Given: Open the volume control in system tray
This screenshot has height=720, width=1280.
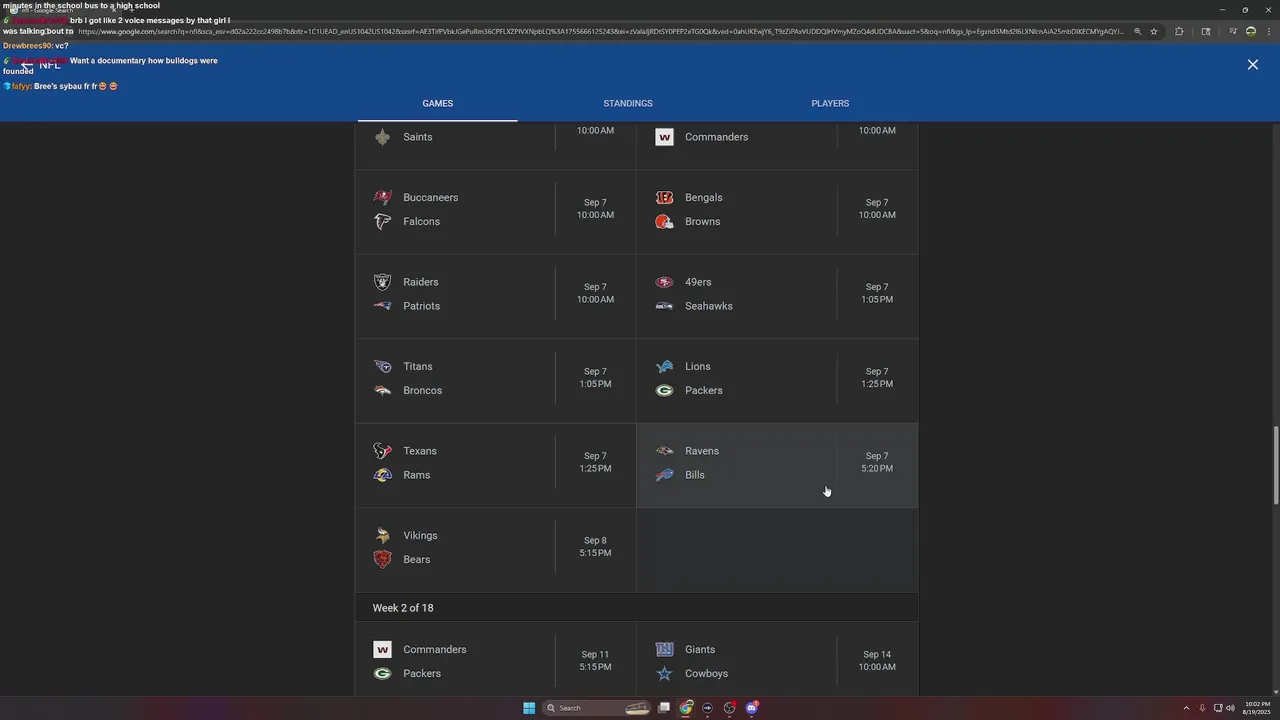Looking at the screenshot, I should coord(1230,708).
